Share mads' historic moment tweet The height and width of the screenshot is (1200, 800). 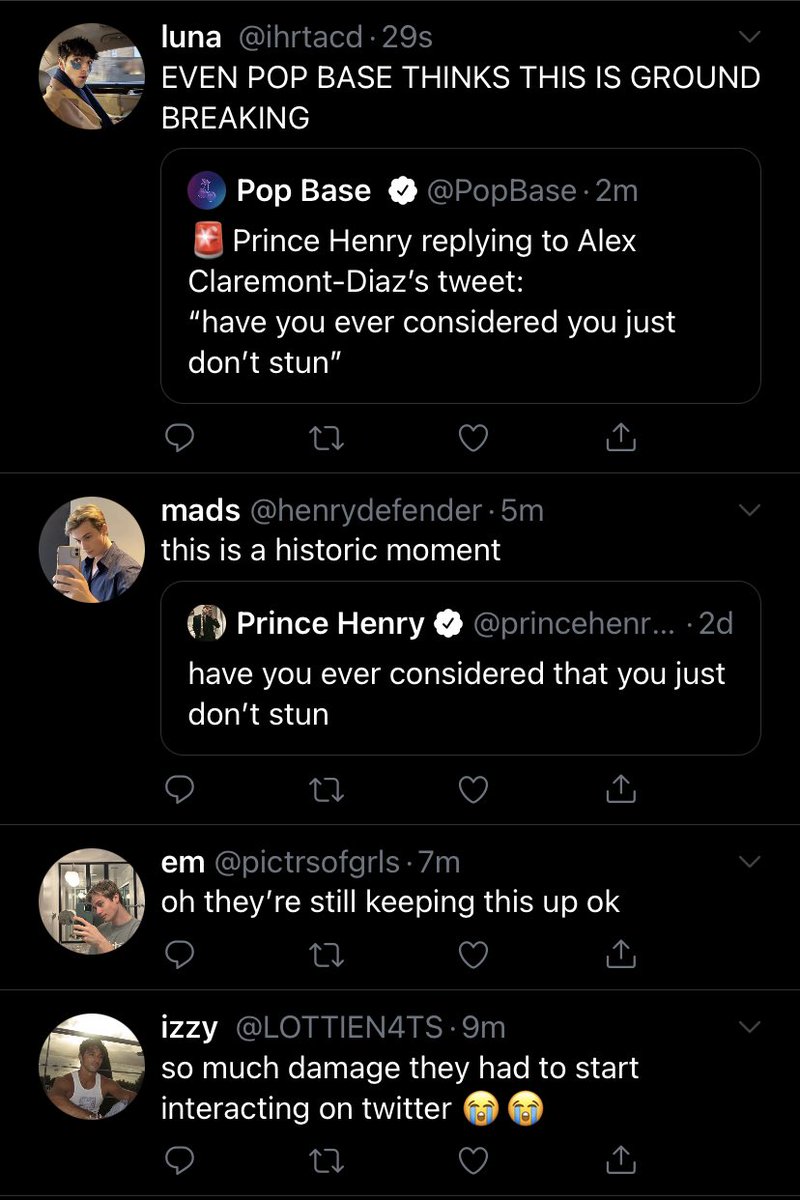point(621,789)
